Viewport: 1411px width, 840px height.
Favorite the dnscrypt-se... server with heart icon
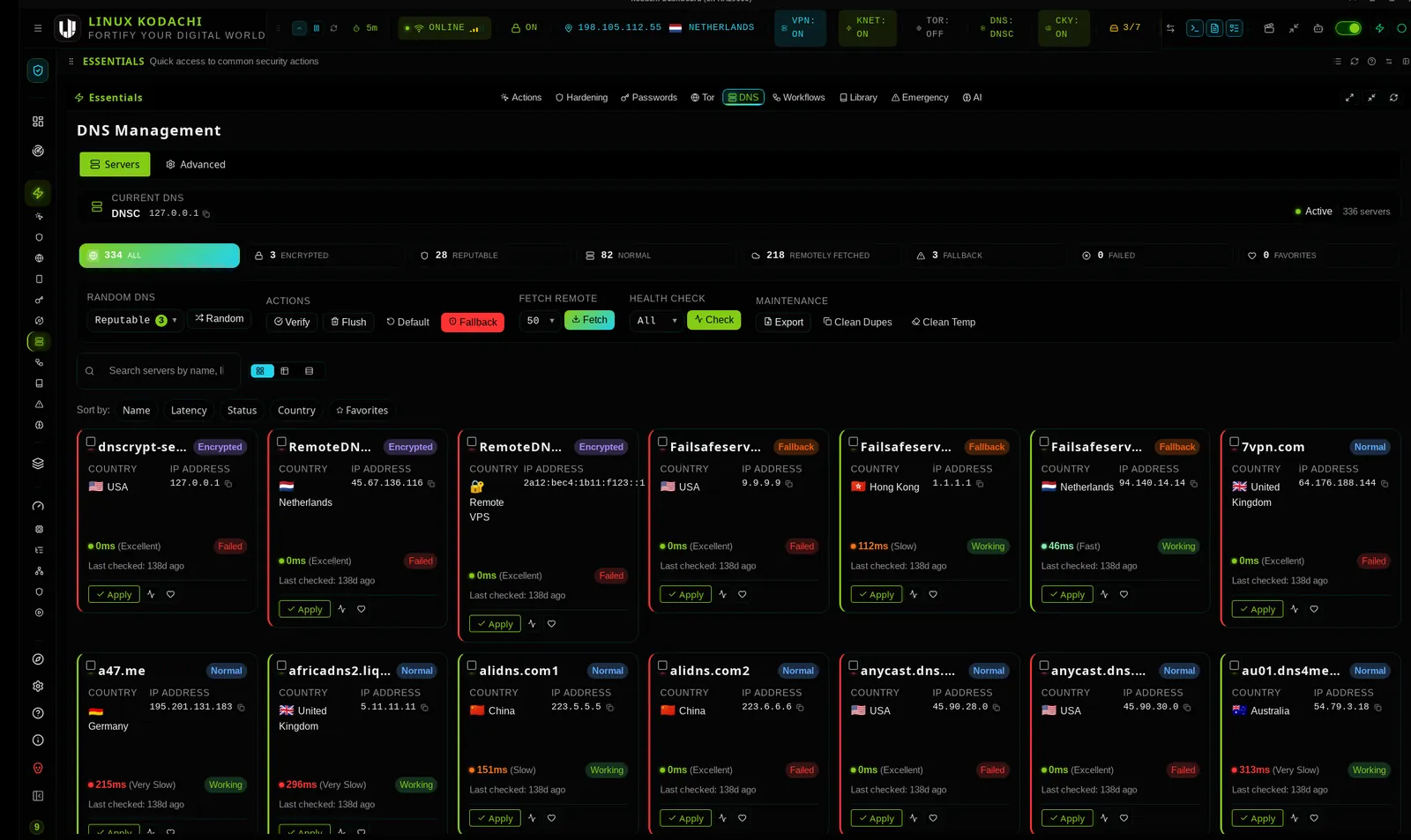pyautogui.click(x=171, y=594)
